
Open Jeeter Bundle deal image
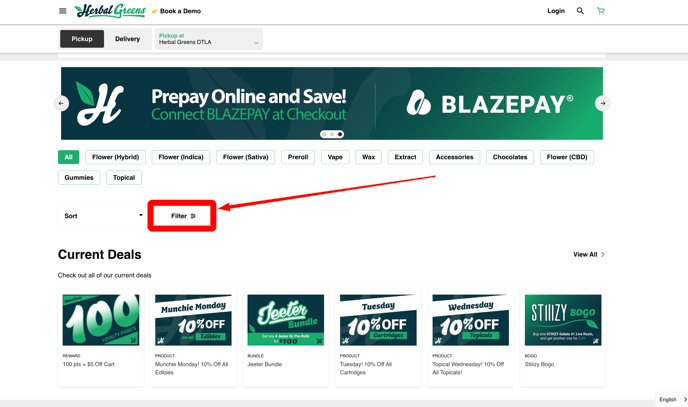click(286, 320)
